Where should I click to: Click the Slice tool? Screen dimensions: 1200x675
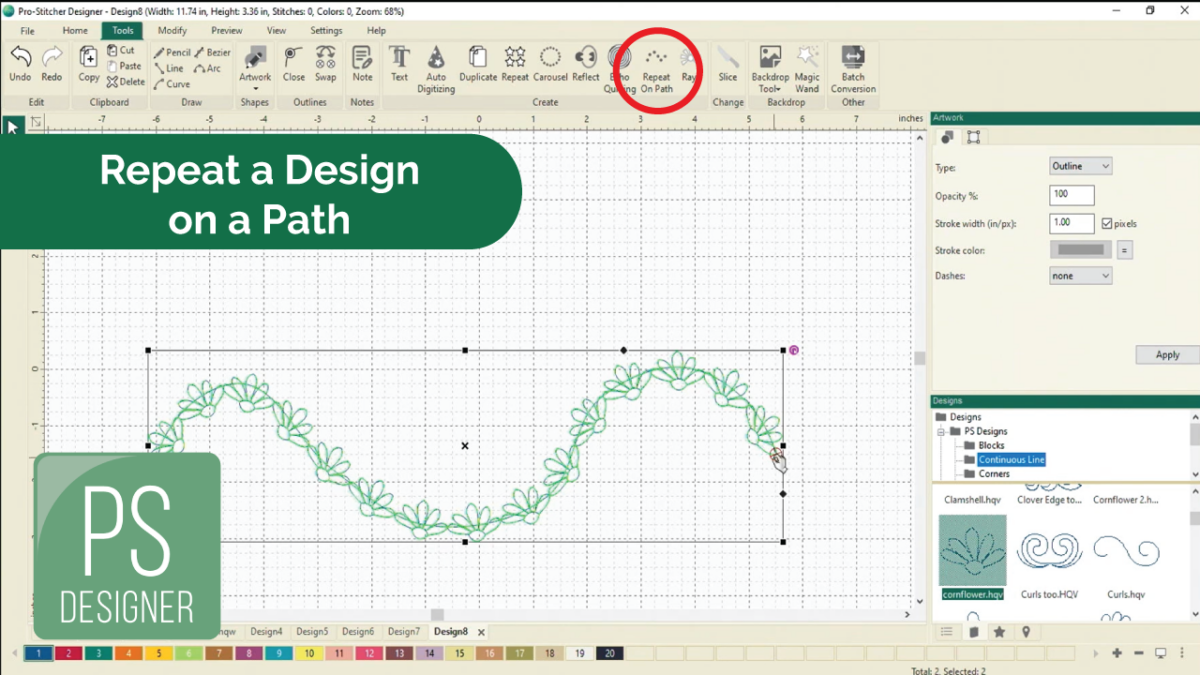click(x=728, y=63)
